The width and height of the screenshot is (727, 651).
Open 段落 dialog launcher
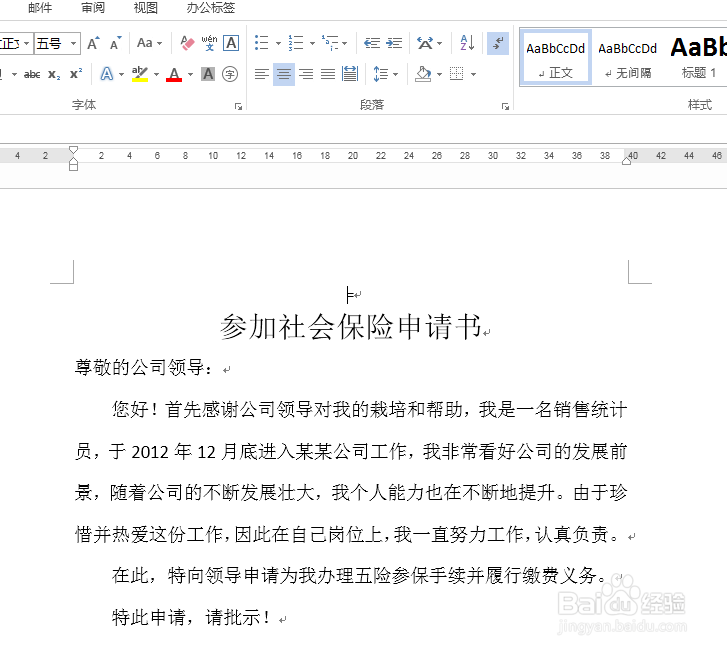[505, 107]
